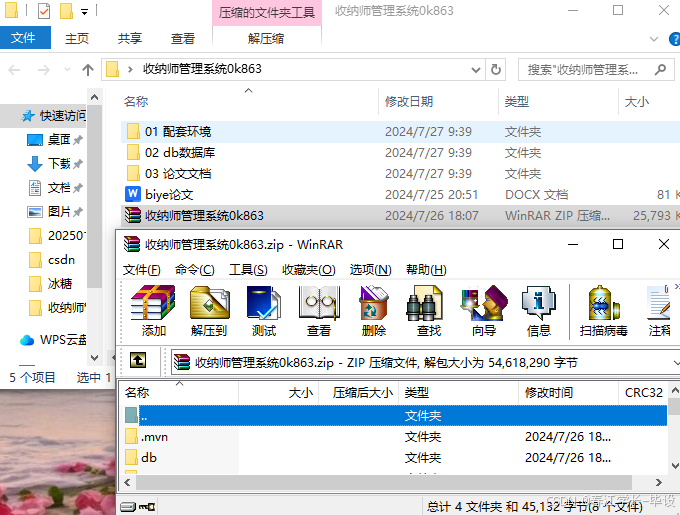Click the properties checkmark in quick access toolbar

click(44, 11)
